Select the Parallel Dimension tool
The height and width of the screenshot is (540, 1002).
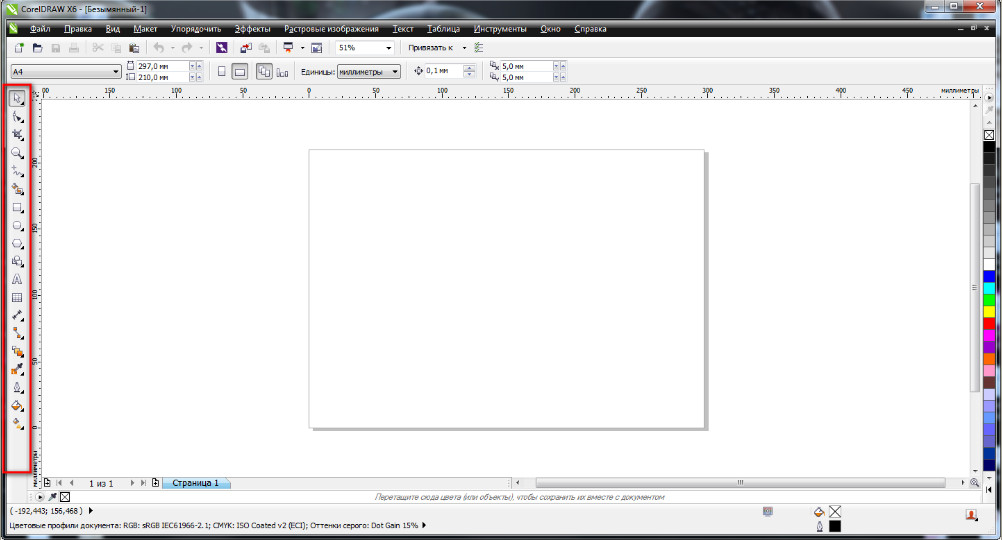tap(17, 316)
